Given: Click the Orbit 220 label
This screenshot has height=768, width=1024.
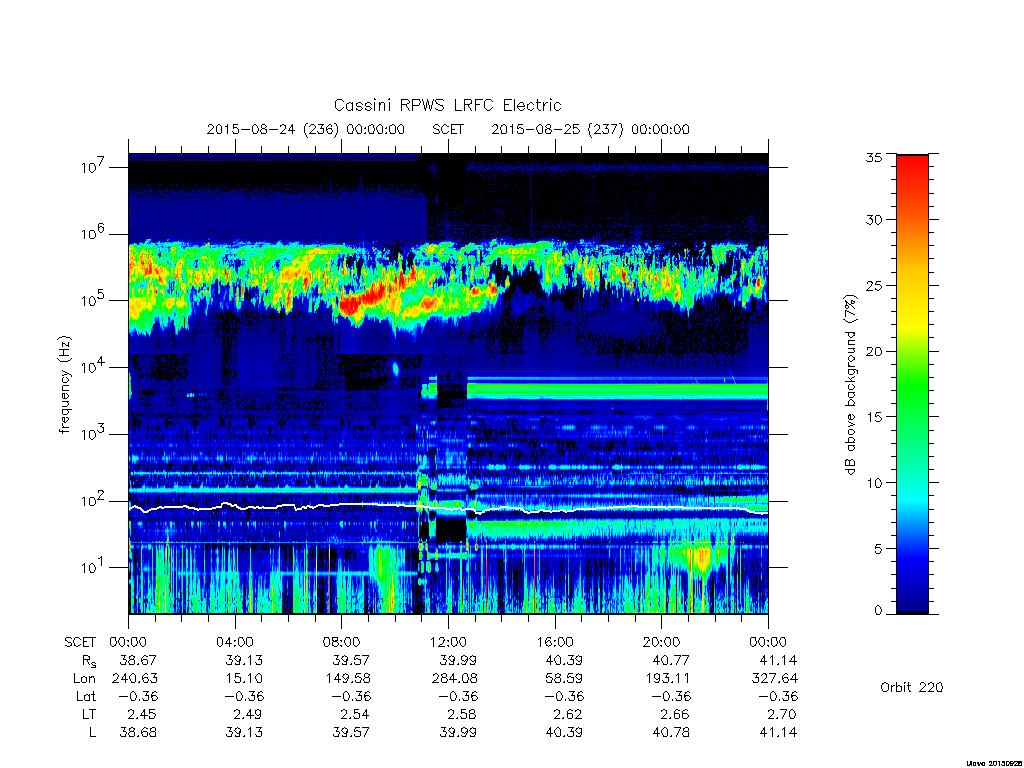Looking at the screenshot, I should 912,687.
